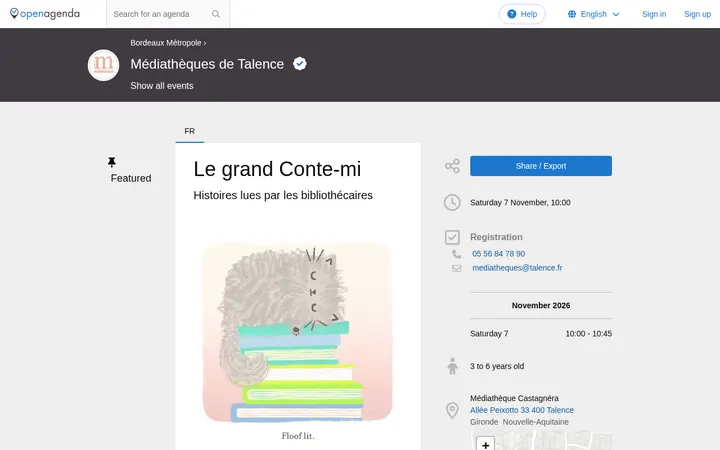
Task: Click Saturday 7 November, 10:00 text
Action: [x=520, y=202]
